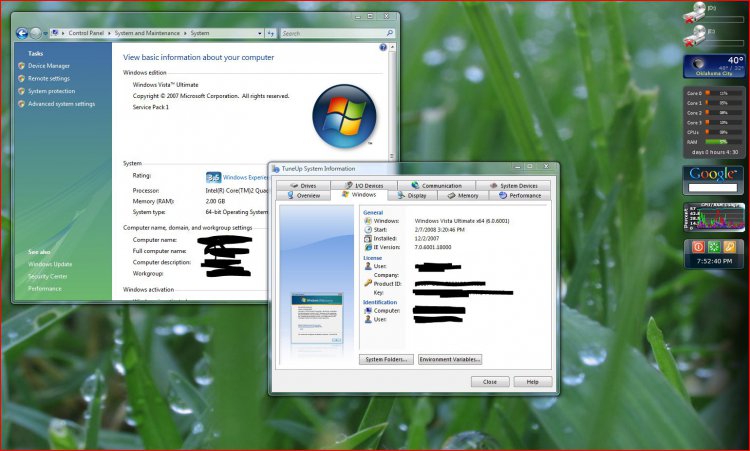
Task: Click the (D:) drive gadget icon
Action: click(694, 12)
